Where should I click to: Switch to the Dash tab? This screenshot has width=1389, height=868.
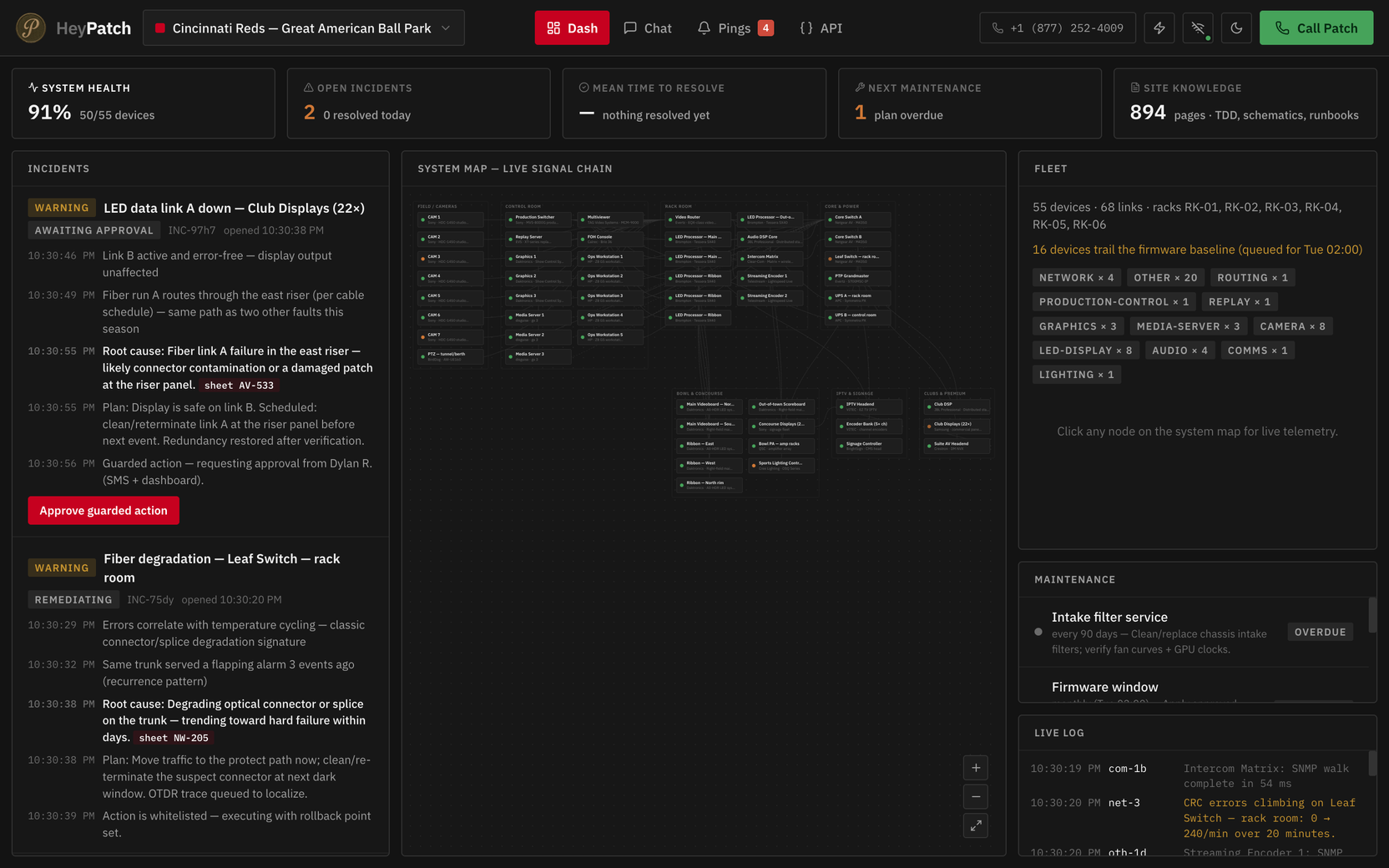572,28
